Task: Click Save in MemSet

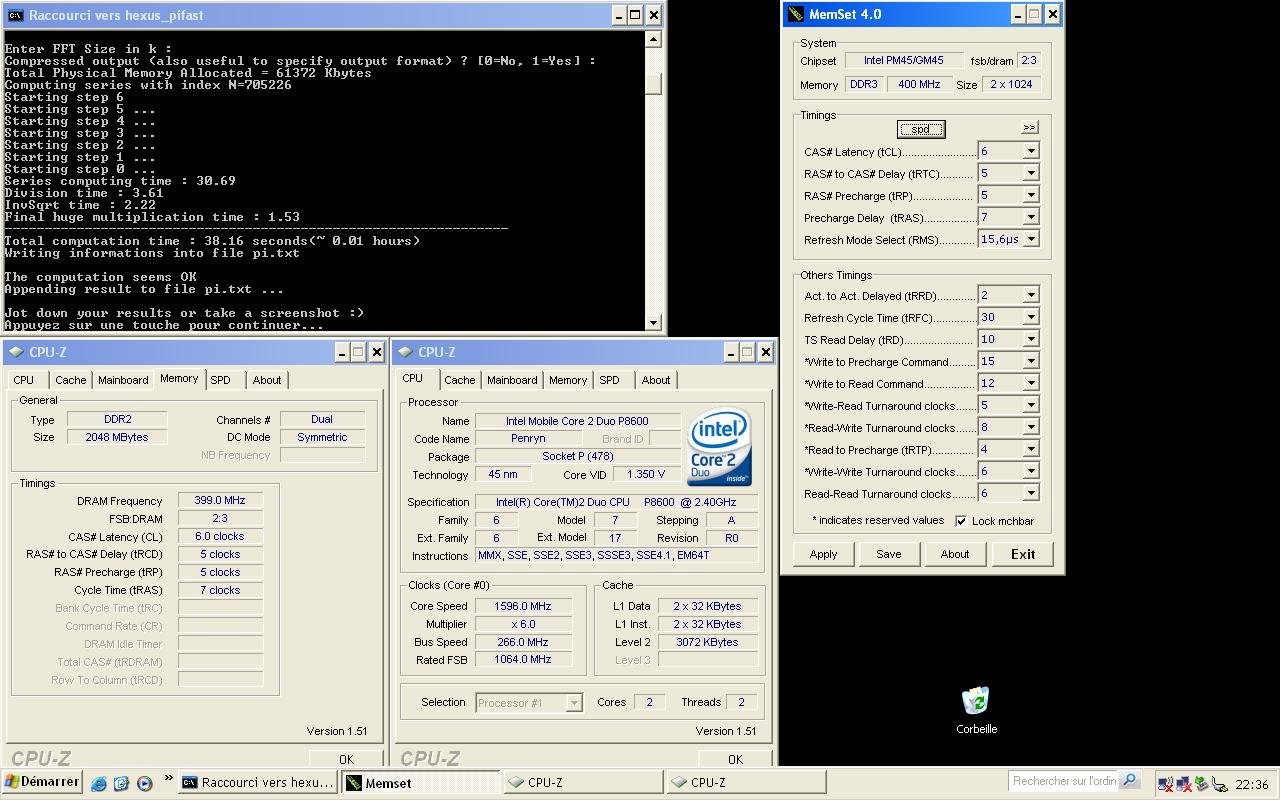Action: click(888, 554)
